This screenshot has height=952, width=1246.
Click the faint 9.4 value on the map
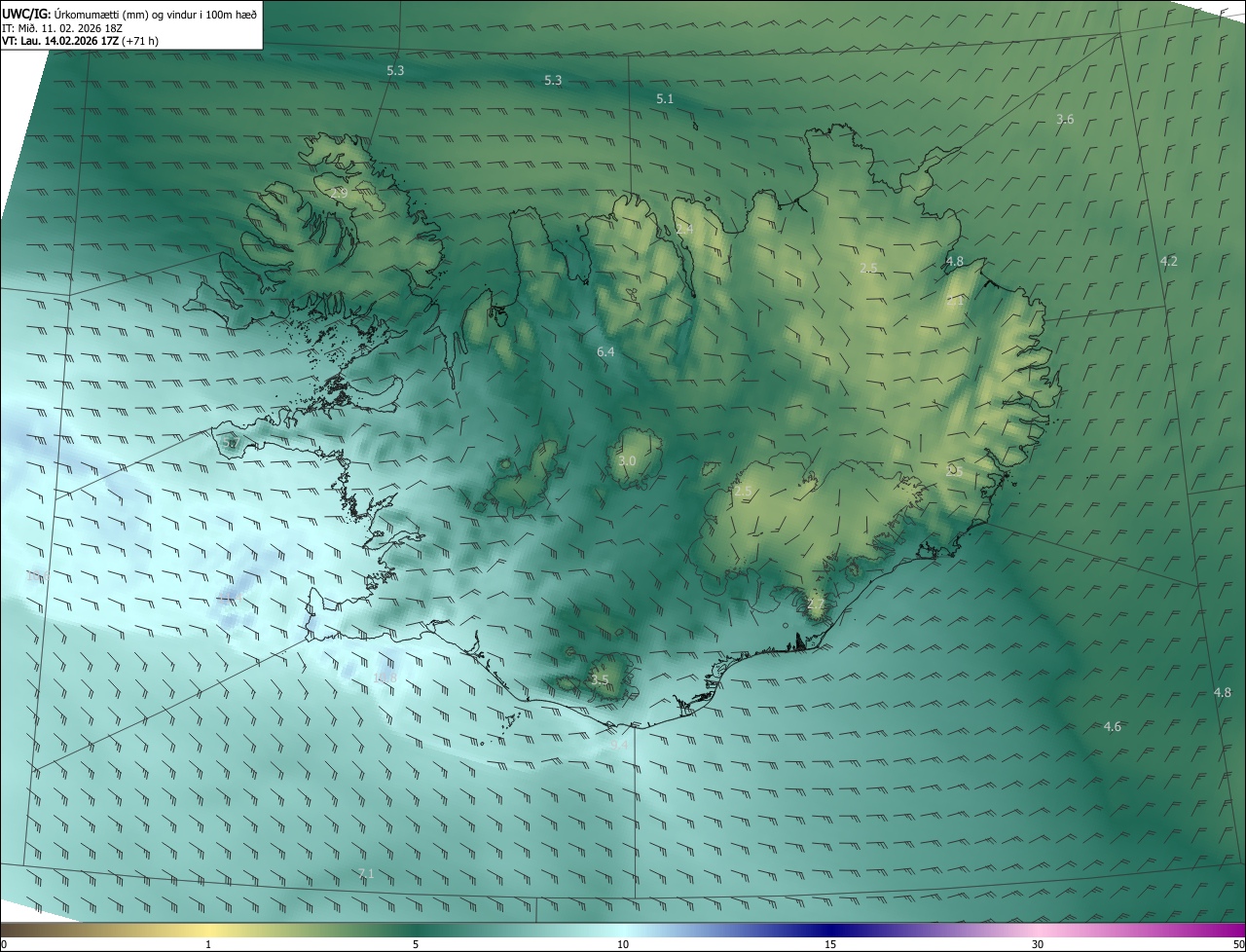620,744
